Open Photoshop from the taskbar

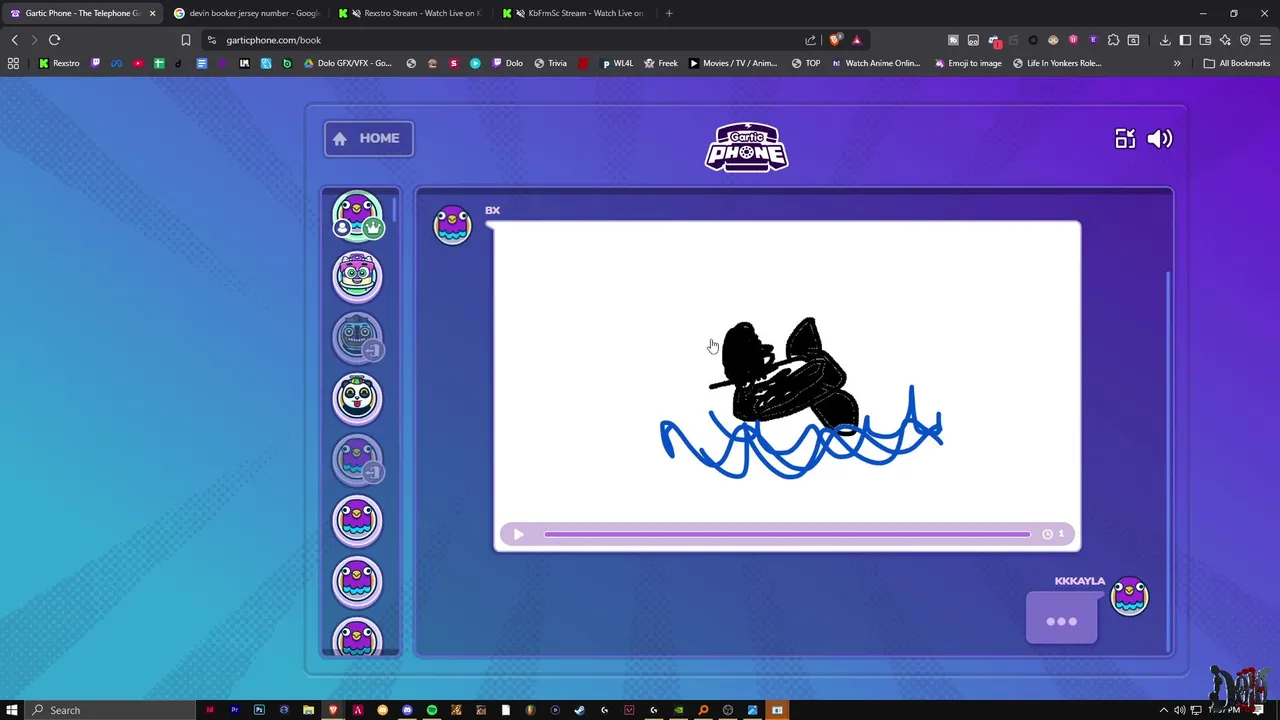click(x=259, y=710)
